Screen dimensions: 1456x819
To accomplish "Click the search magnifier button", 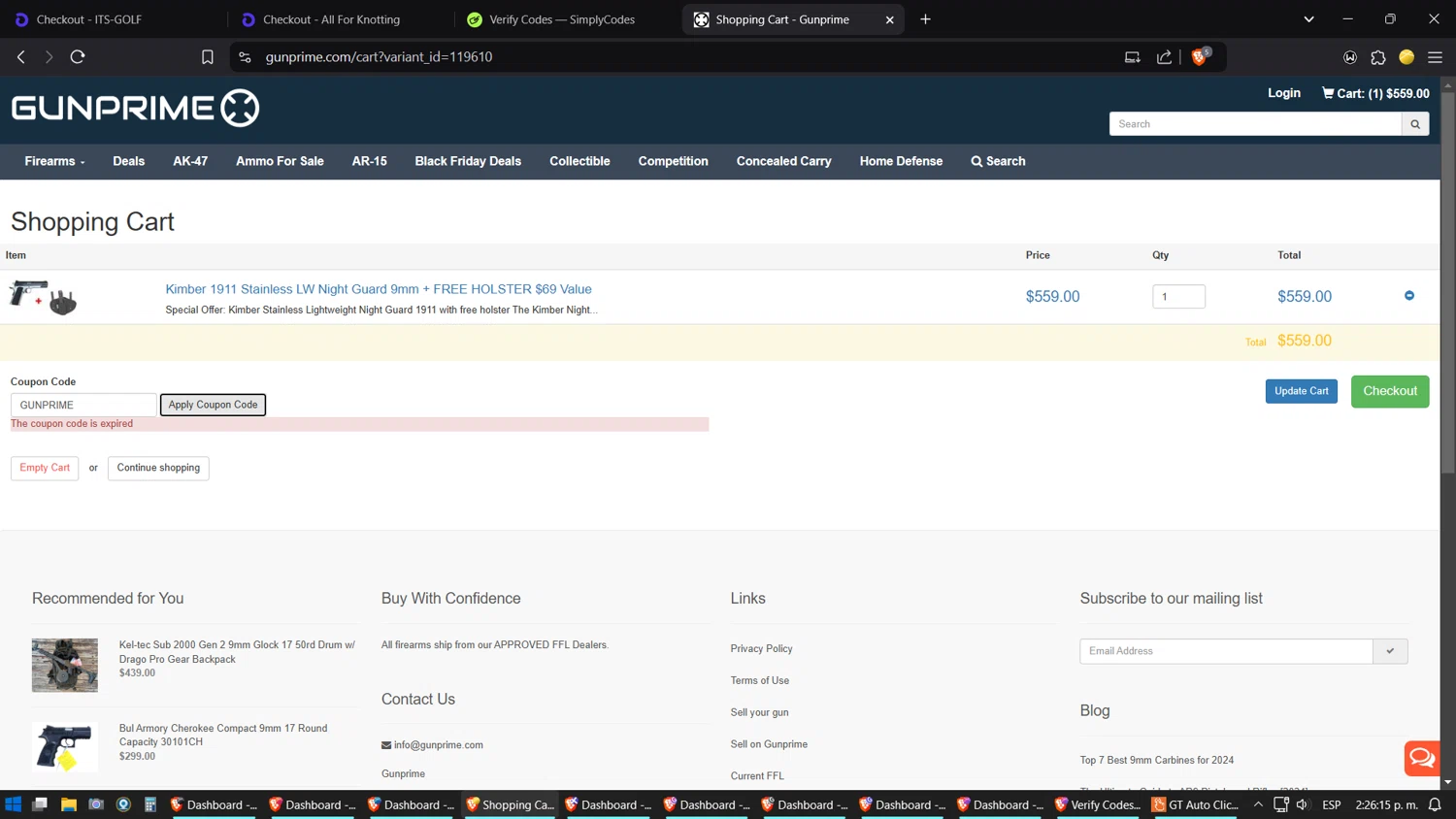I will [x=1414, y=124].
